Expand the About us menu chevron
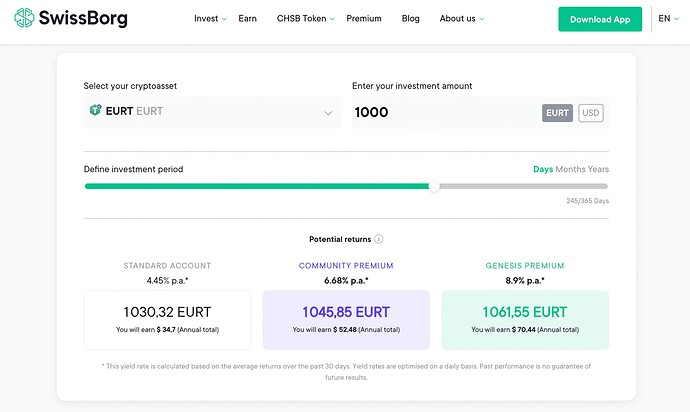Screen dimensions: 690x412 tap(482, 19)
